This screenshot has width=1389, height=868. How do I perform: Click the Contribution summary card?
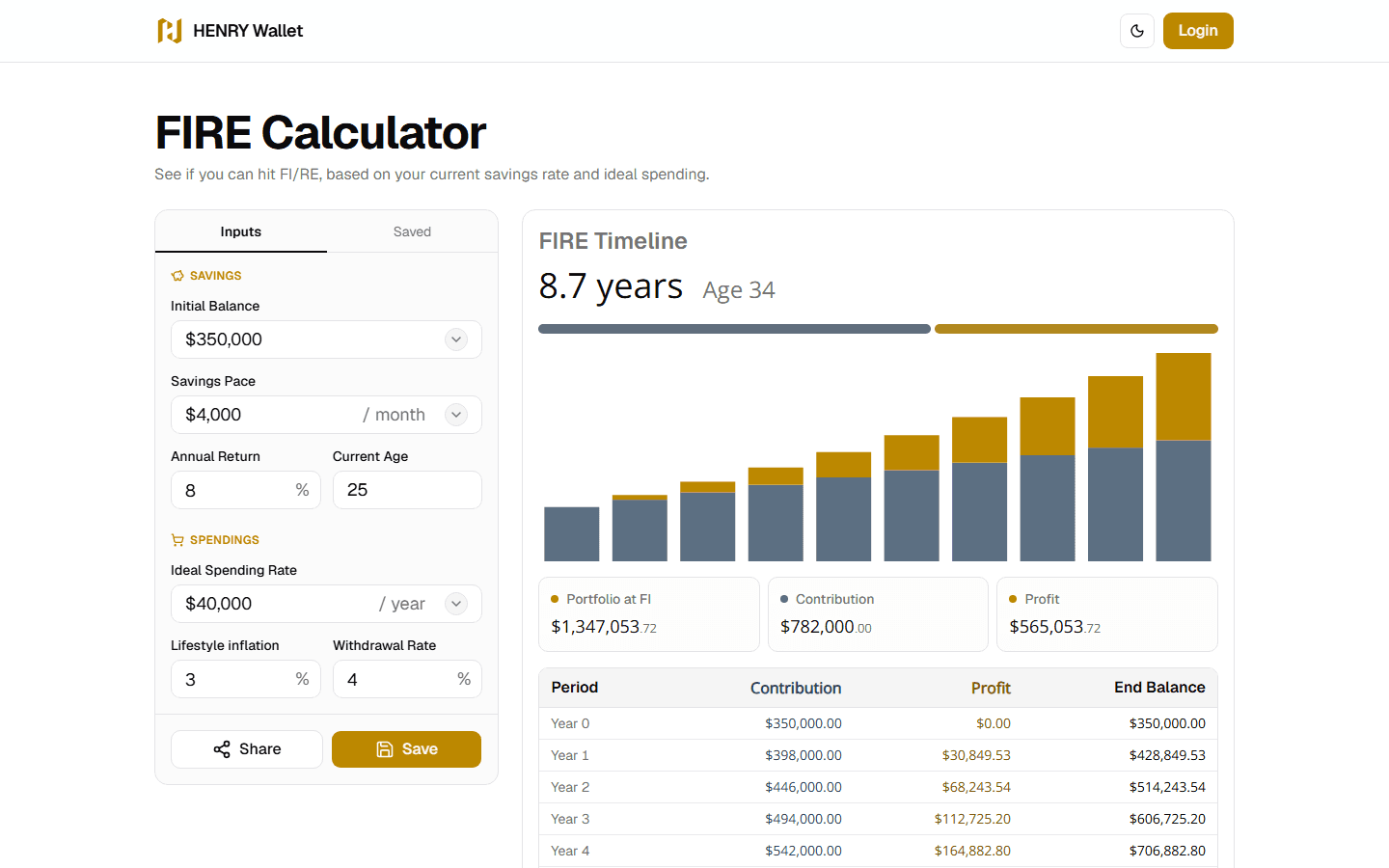[878, 614]
